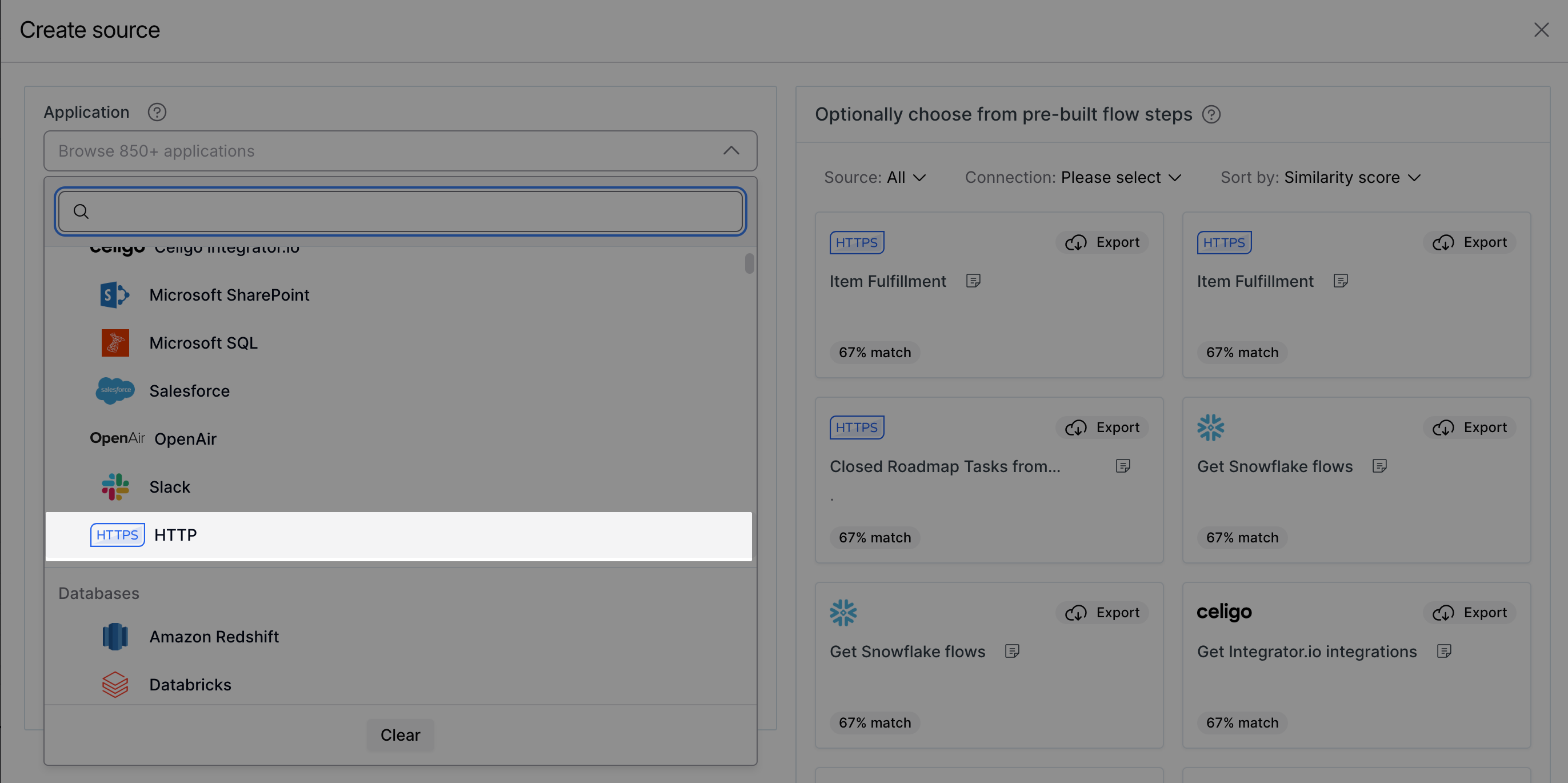The height and width of the screenshot is (783, 1568).
Task: Click the Salesforce cloud icon
Action: (115, 390)
